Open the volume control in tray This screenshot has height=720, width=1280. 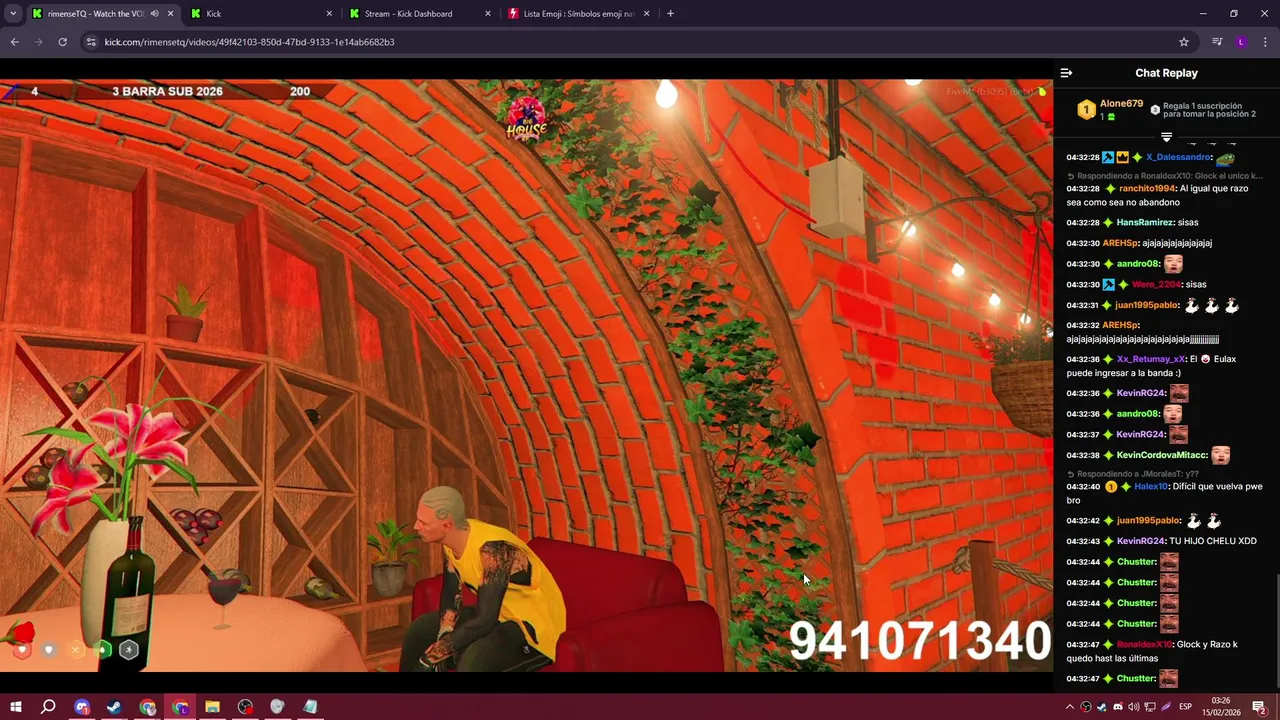point(1133,707)
